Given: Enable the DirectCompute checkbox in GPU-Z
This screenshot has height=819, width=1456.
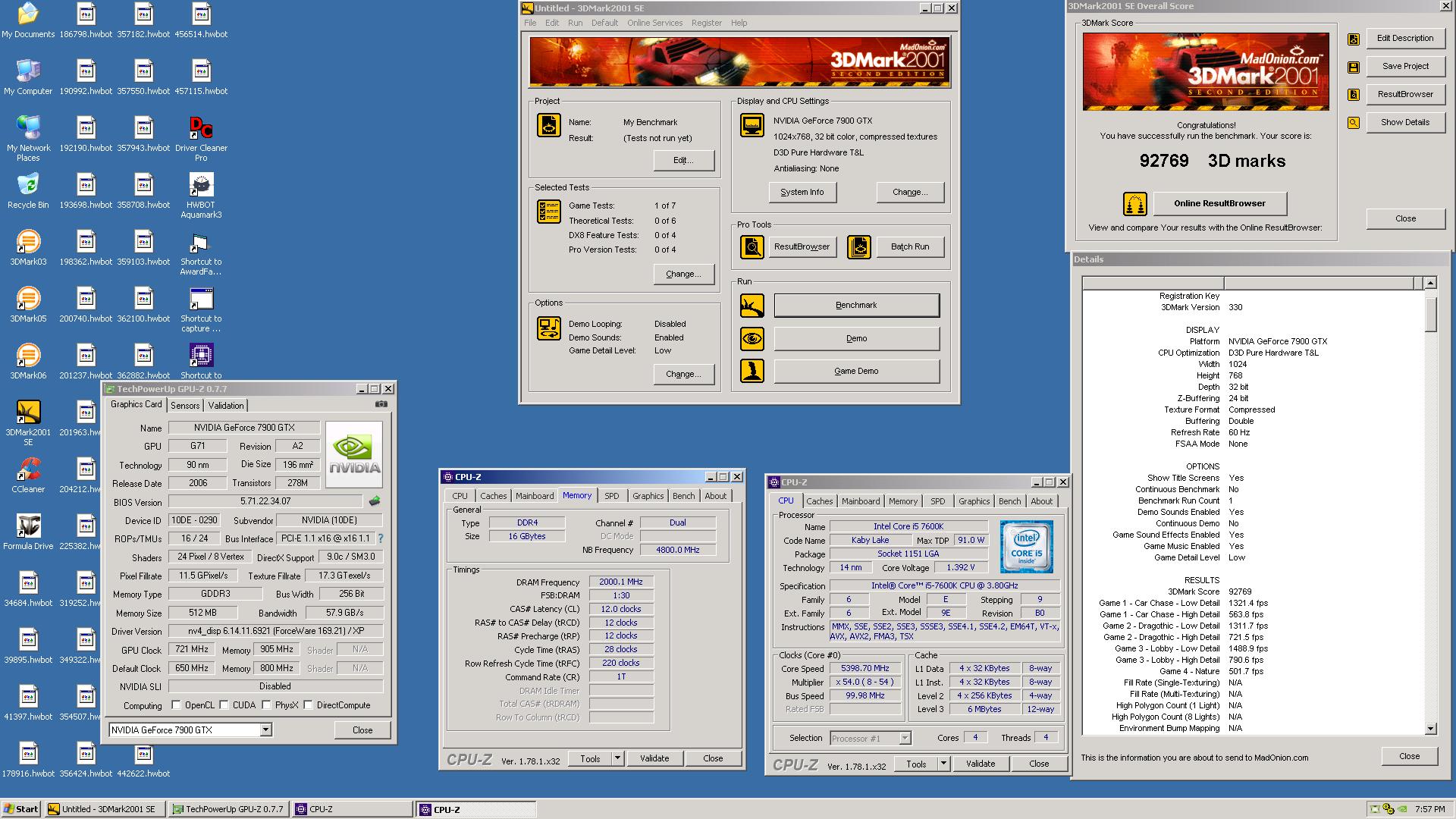Looking at the screenshot, I should (x=308, y=705).
